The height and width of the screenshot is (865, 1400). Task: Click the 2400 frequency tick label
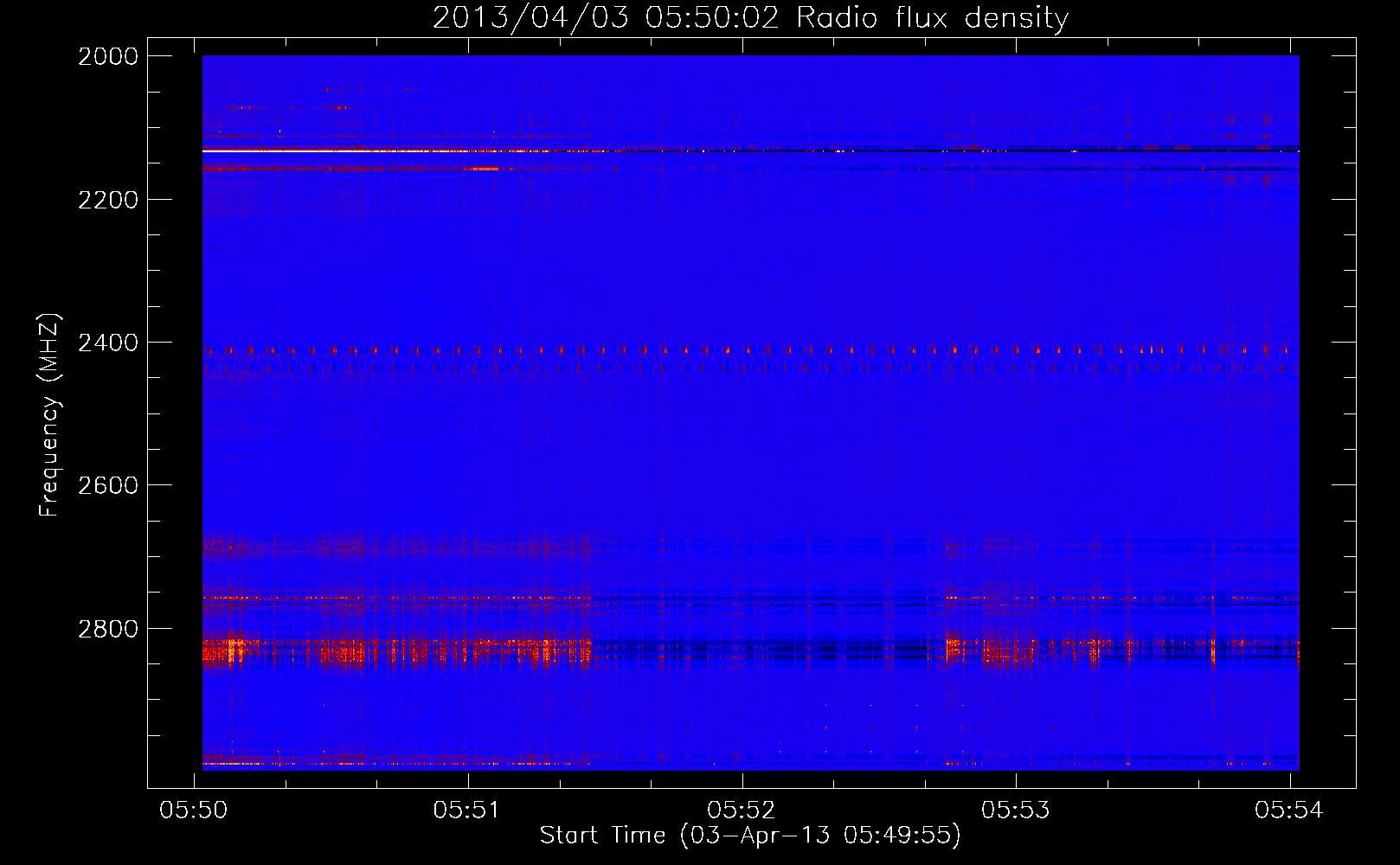click(x=108, y=343)
